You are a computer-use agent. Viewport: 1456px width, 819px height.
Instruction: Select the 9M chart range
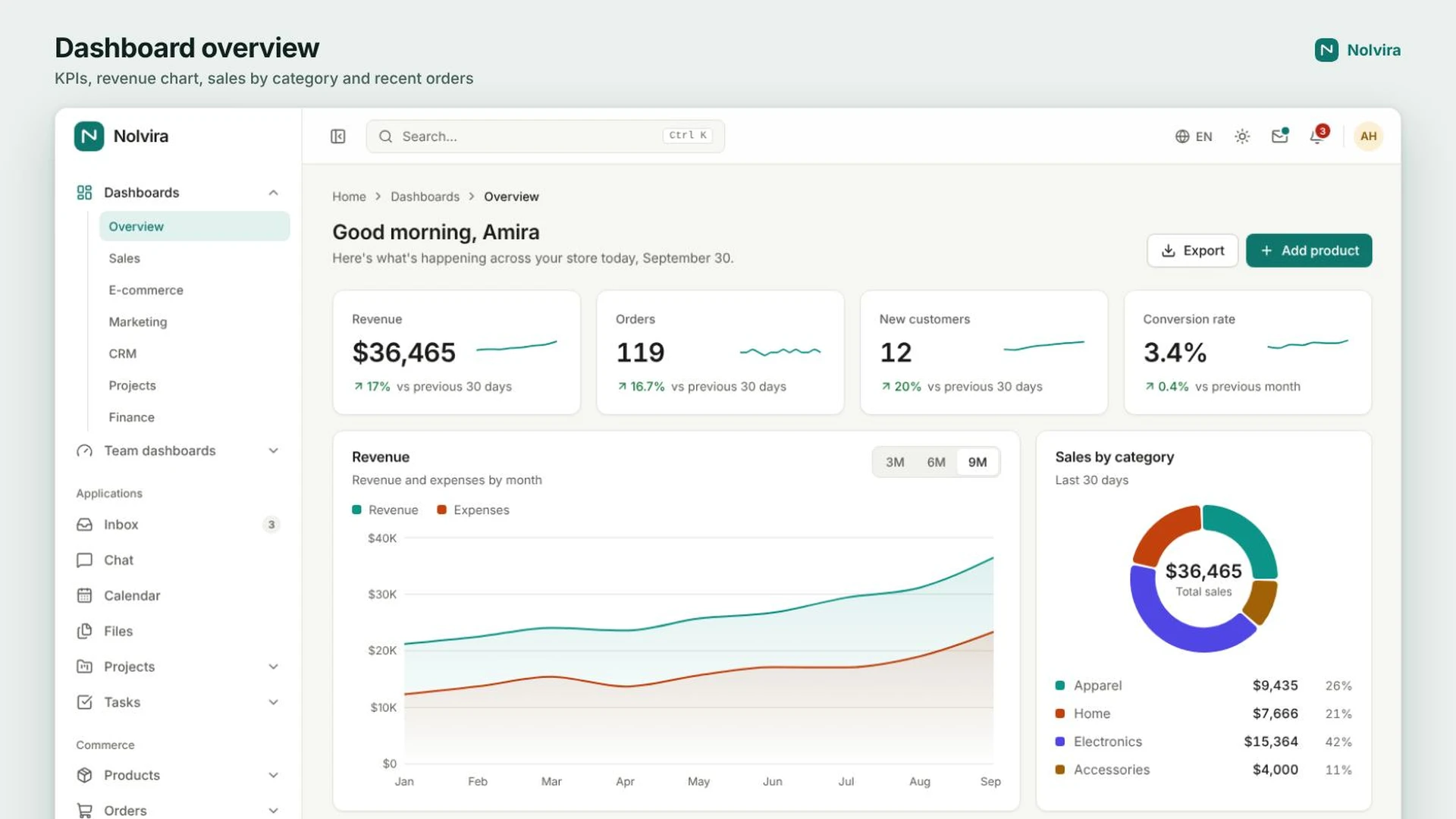(977, 463)
